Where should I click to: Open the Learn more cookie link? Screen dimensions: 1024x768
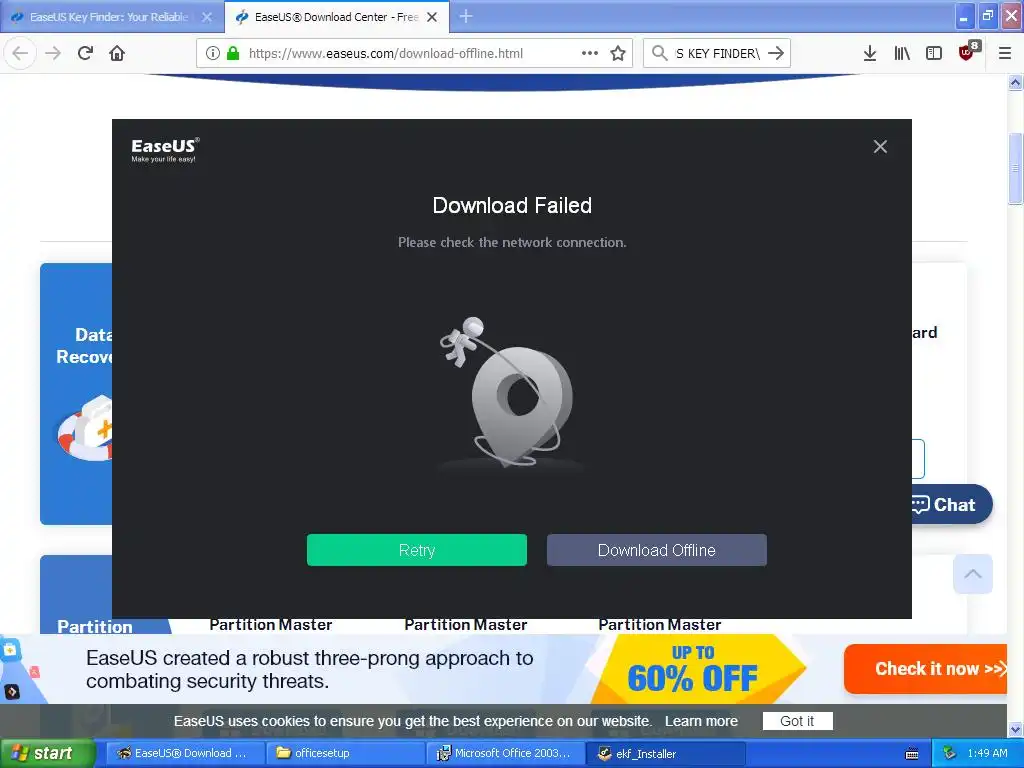[701, 721]
